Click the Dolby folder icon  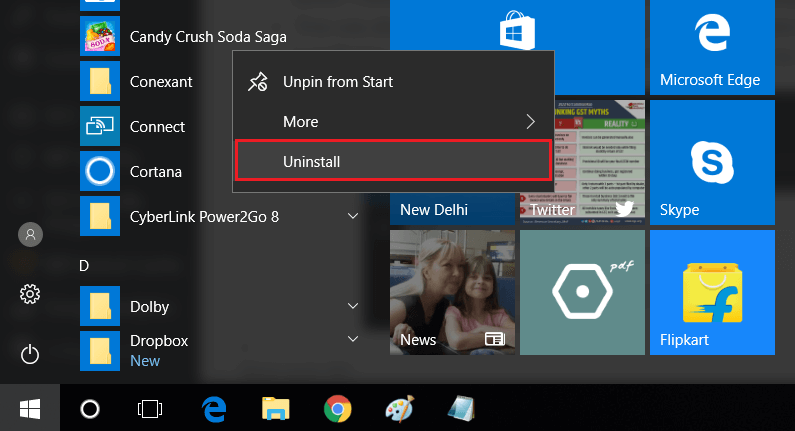tap(100, 306)
